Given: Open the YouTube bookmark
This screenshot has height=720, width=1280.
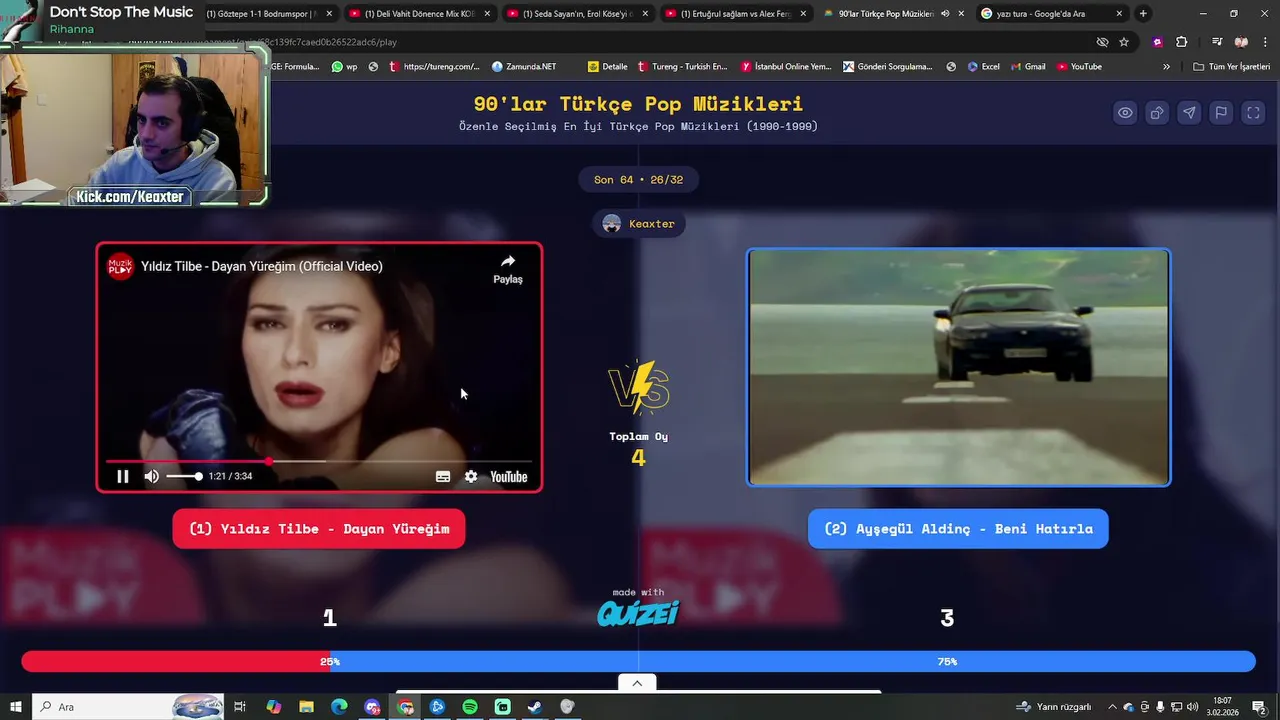Looking at the screenshot, I should tap(1079, 67).
